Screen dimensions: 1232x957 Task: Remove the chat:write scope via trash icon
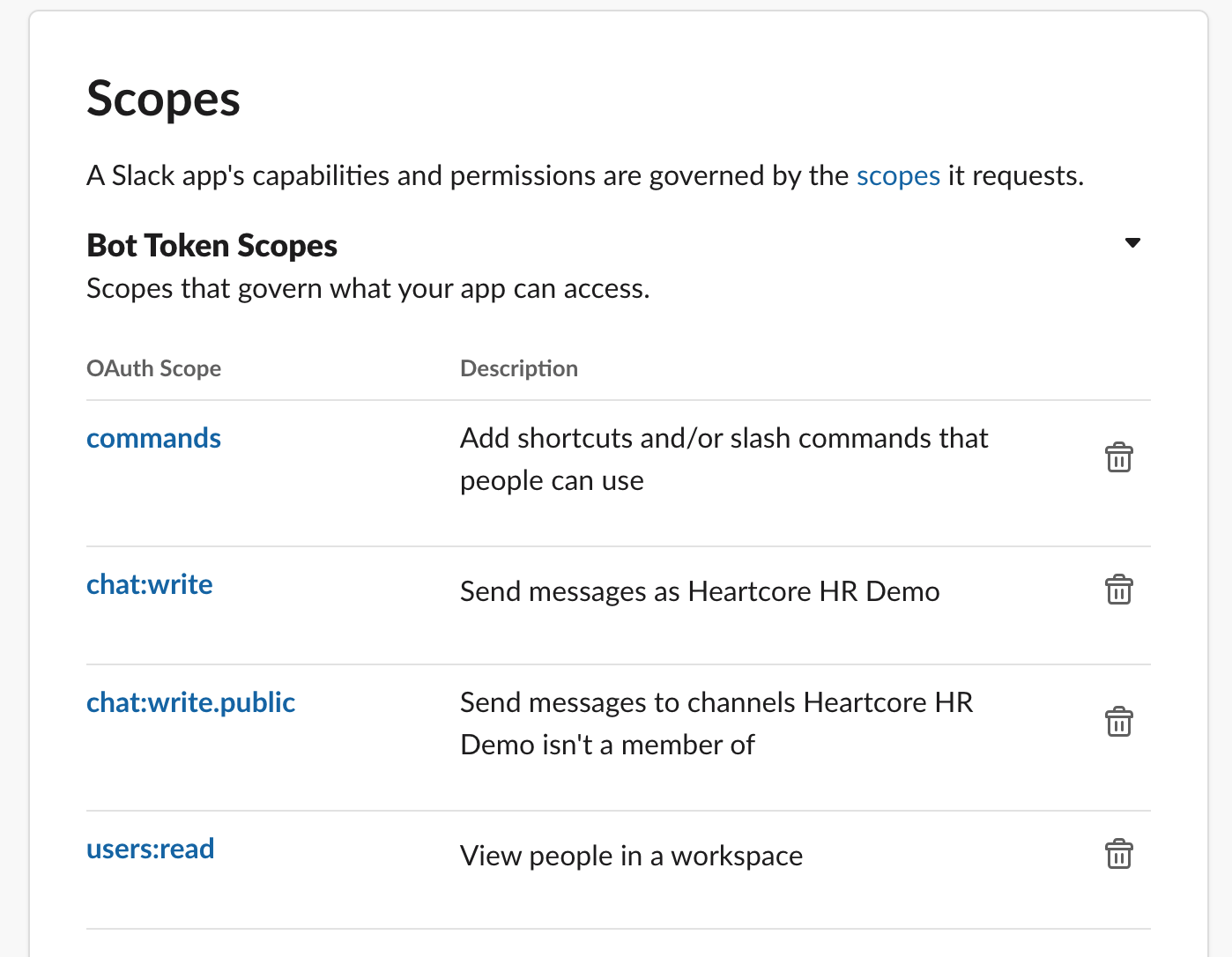tap(1118, 590)
